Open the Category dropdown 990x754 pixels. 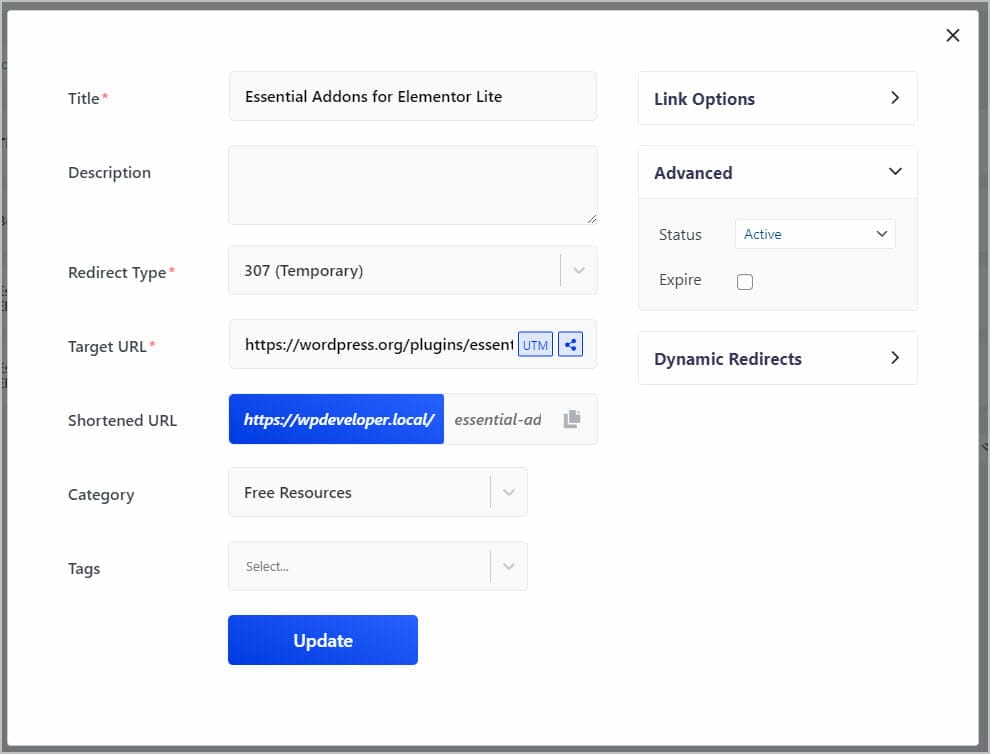coord(378,492)
